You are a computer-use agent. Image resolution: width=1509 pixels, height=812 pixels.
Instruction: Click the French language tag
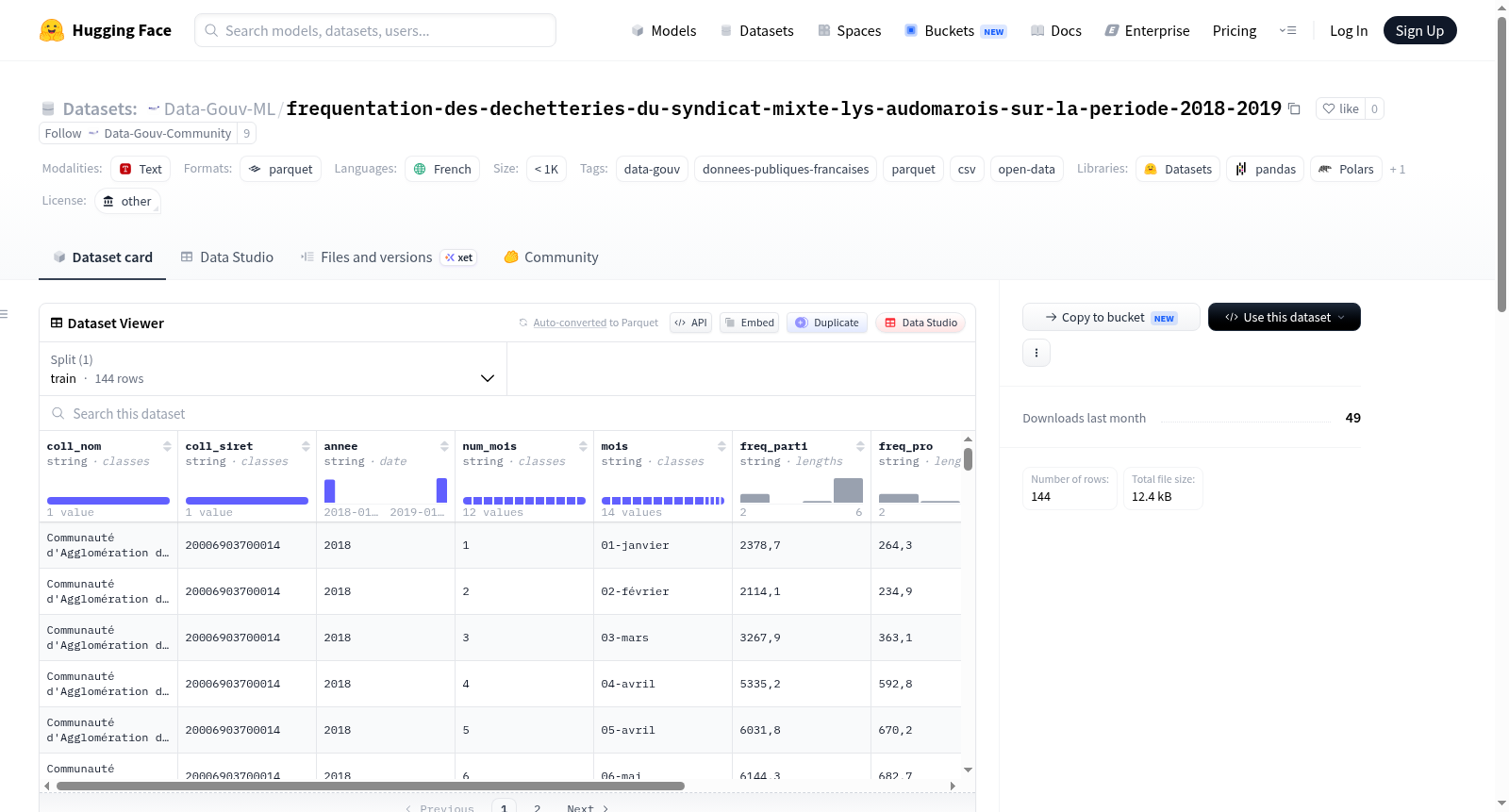[x=442, y=169]
